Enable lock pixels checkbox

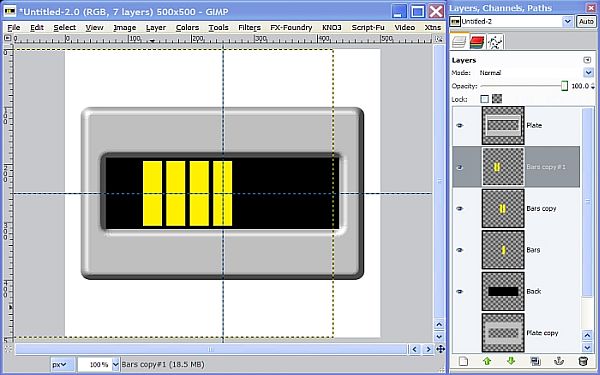pos(484,99)
